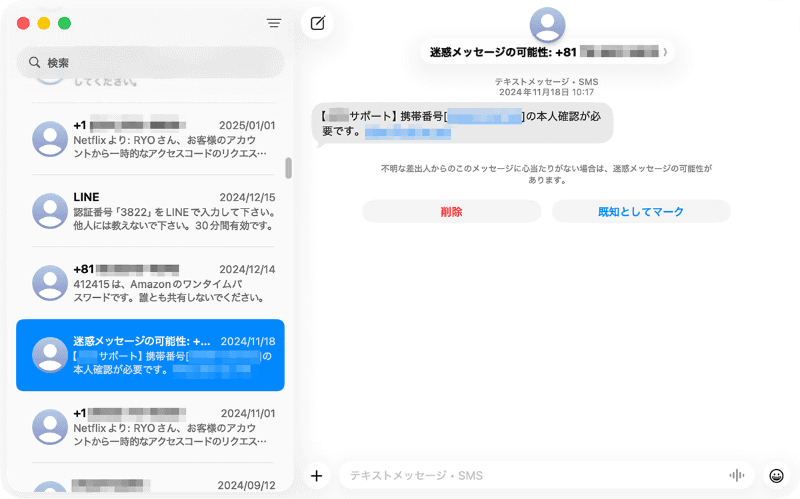The width and height of the screenshot is (800, 499).
Task: Open the Netflix conversation dated 2025/01/01
Action: coord(151,139)
